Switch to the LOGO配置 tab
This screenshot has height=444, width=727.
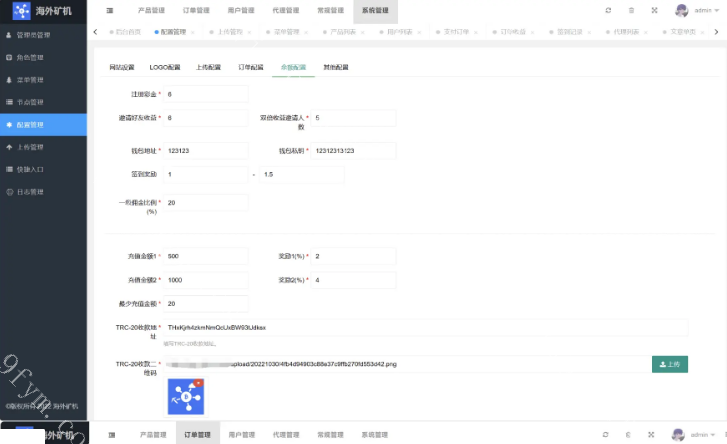point(164,67)
